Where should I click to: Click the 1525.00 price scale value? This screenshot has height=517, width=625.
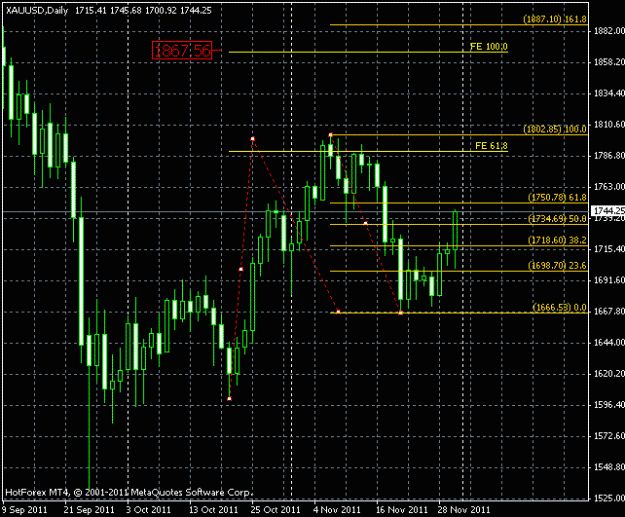(609, 498)
